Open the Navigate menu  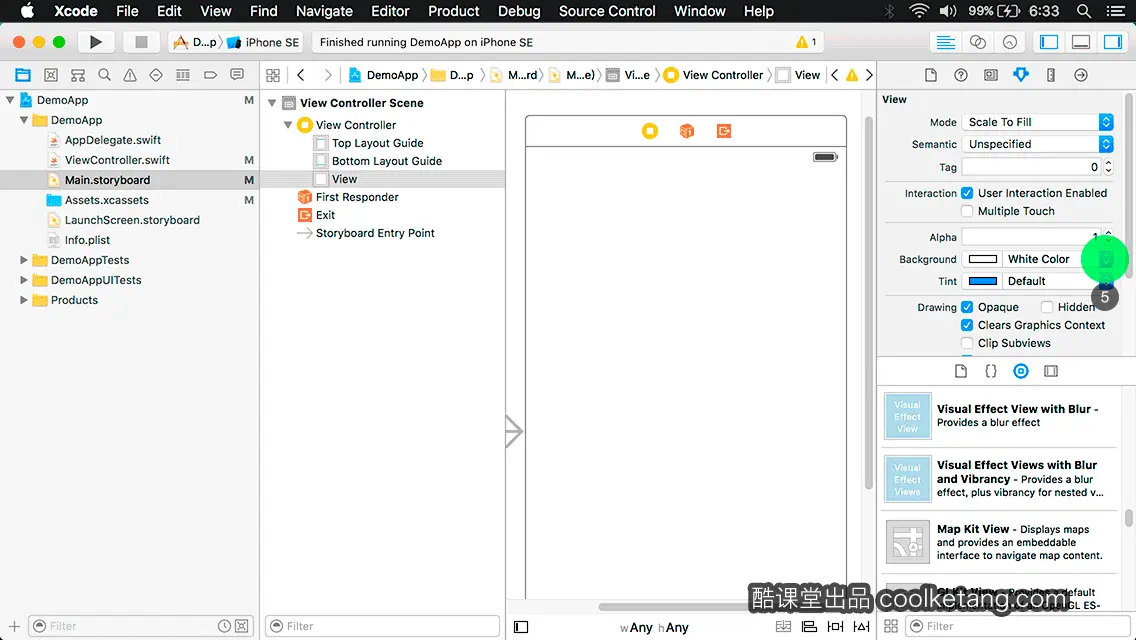[324, 11]
